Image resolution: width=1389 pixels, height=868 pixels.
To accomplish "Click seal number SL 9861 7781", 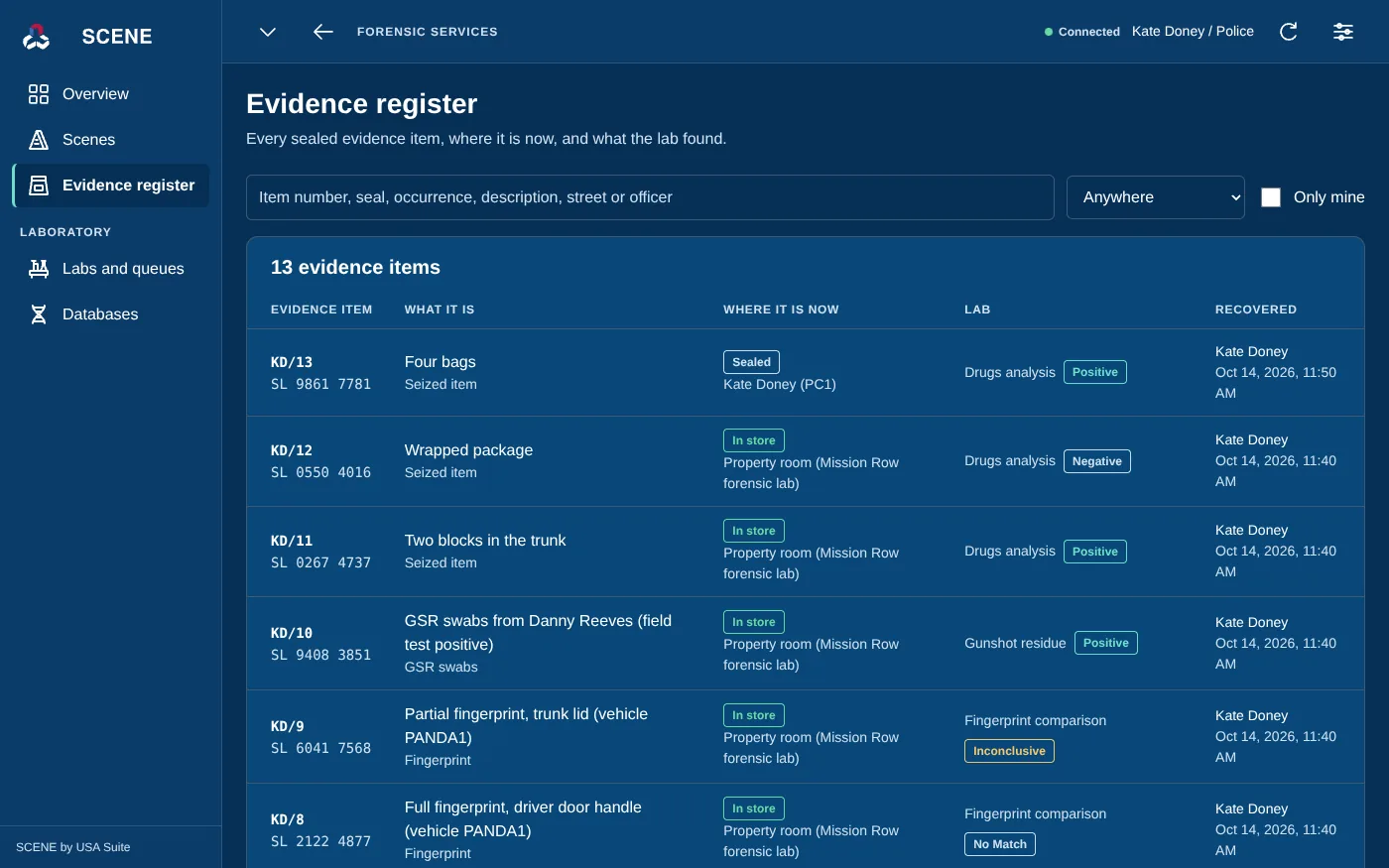I will [x=320, y=384].
